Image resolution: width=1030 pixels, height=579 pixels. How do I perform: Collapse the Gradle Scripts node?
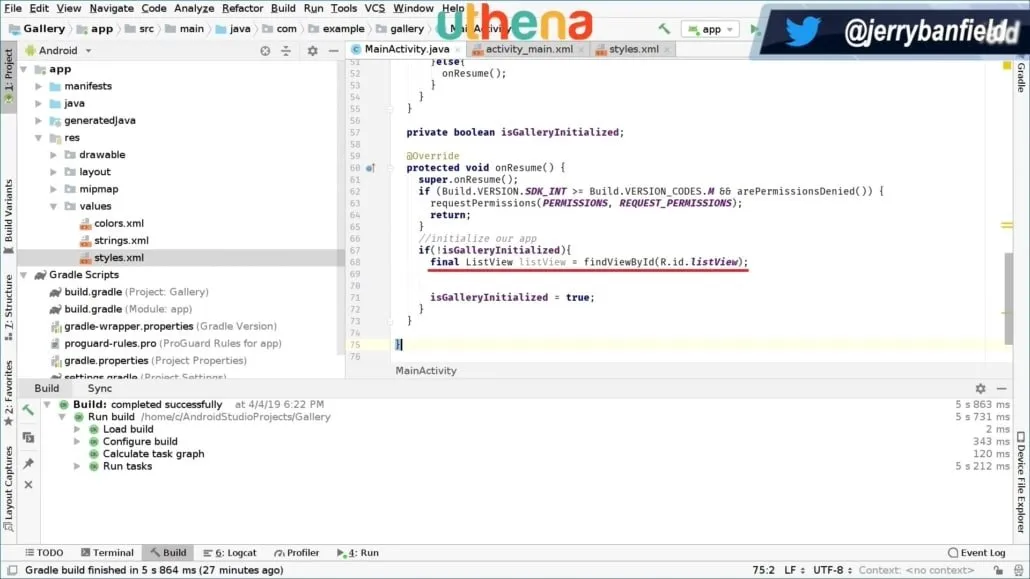tap(24, 275)
